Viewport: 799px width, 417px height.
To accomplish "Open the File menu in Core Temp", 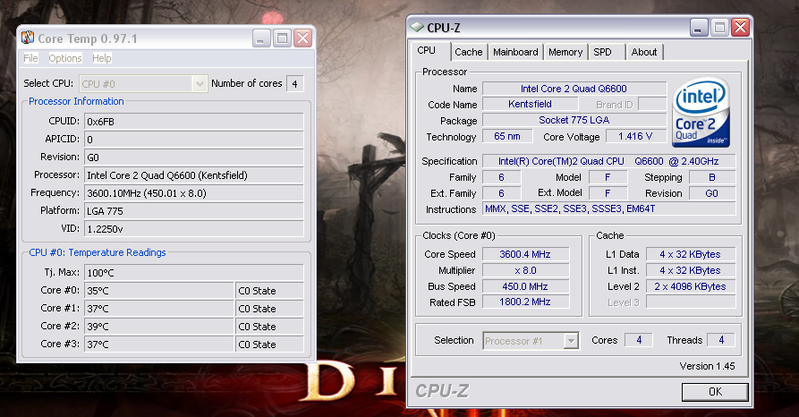I will coord(31,58).
